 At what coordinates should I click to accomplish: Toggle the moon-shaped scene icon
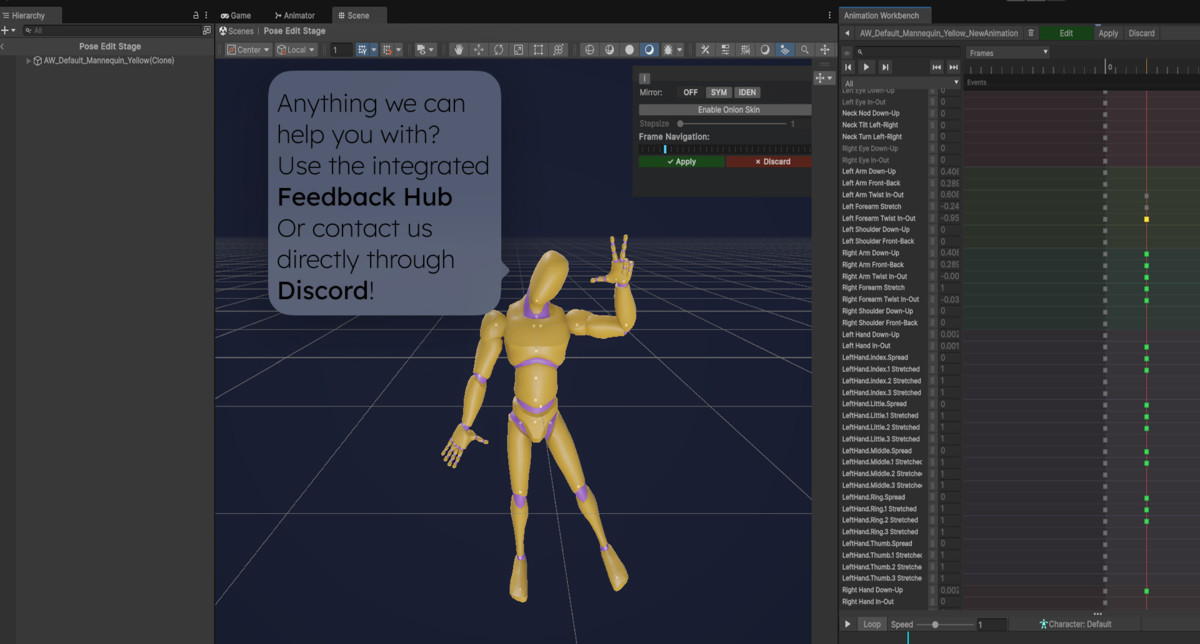[764, 49]
